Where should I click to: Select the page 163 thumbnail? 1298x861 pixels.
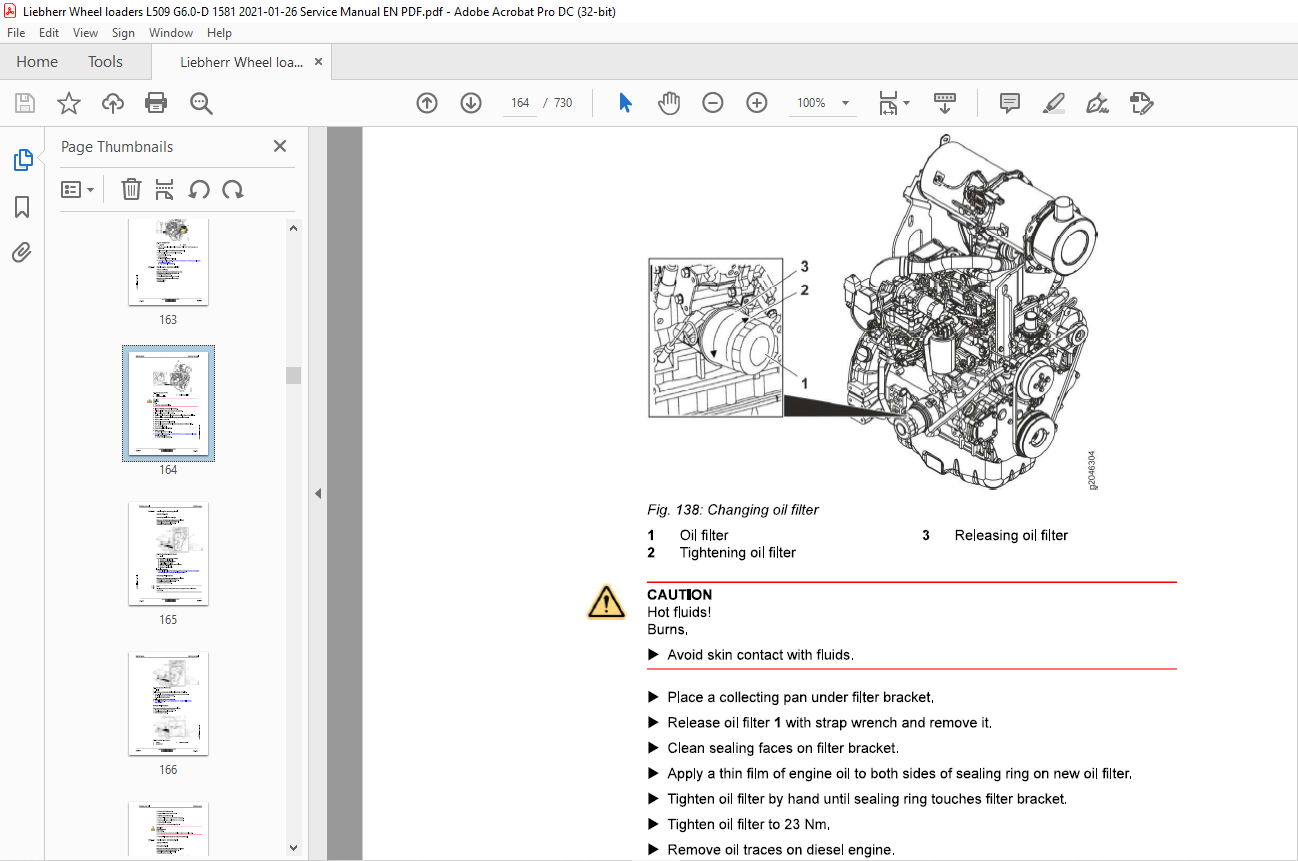click(x=168, y=261)
